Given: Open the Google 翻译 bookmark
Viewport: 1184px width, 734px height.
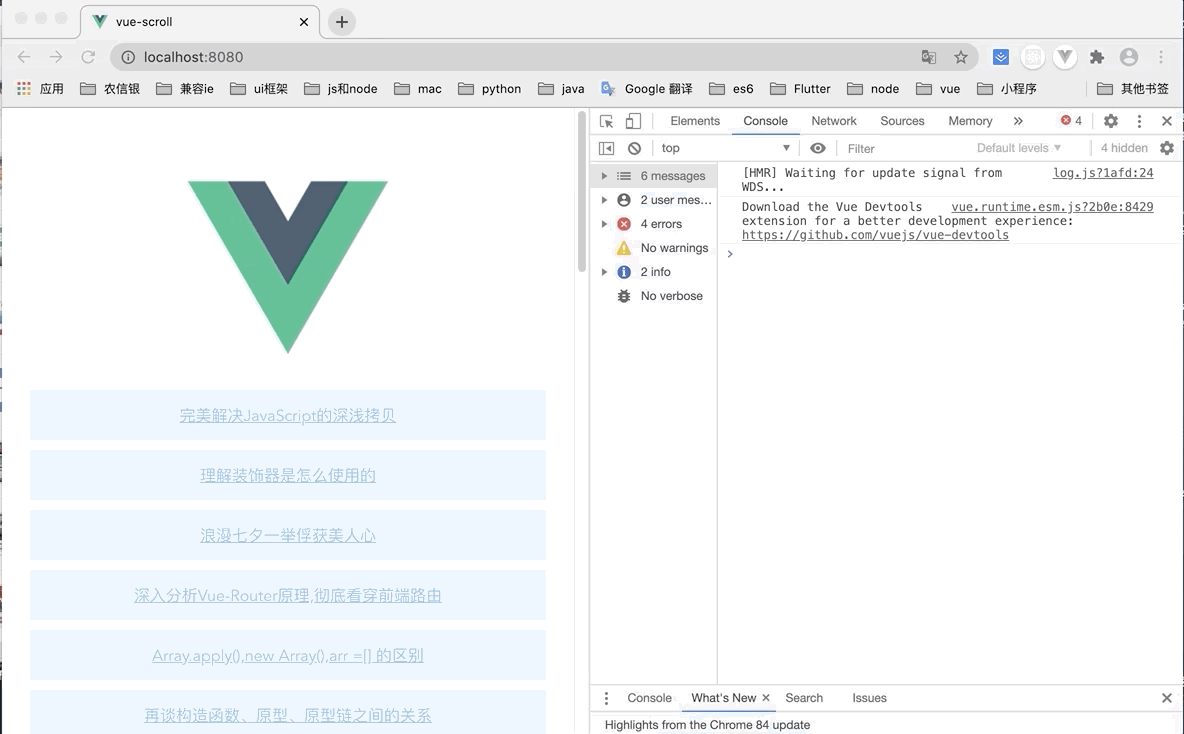Looking at the screenshot, I should tap(646, 88).
